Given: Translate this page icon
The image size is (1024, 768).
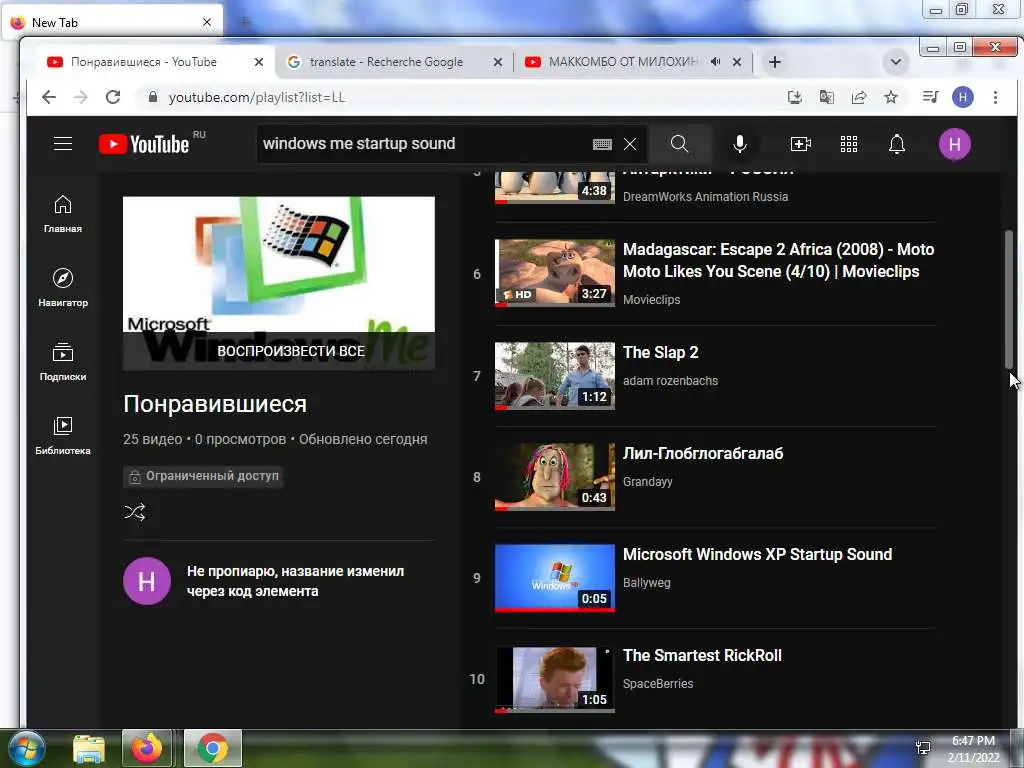Looking at the screenshot, I should coord(826,97).
